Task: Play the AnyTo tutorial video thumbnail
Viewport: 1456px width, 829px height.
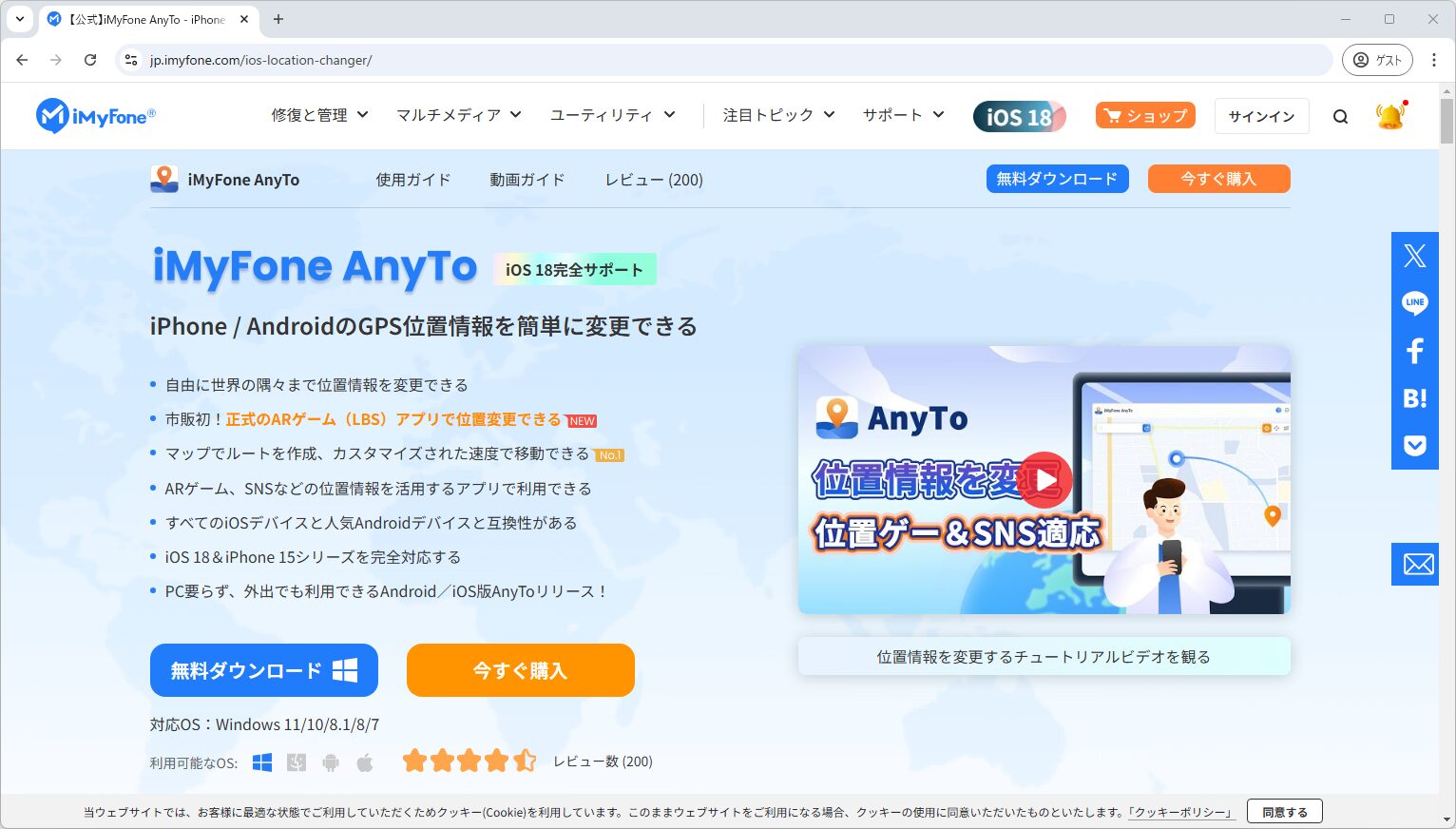Action: [x=1045, y=480]
